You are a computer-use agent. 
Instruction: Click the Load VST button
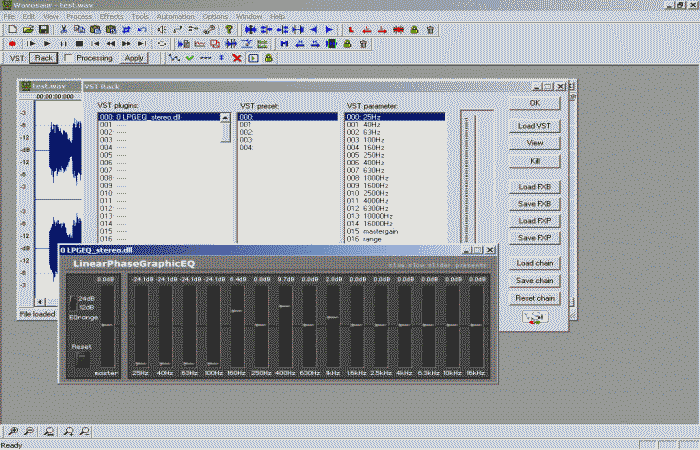coord(534,125)
